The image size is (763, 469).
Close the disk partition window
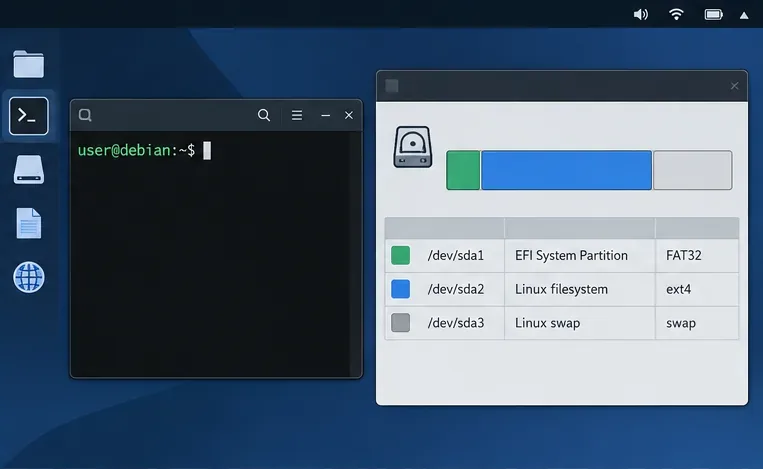coord(734,86)
